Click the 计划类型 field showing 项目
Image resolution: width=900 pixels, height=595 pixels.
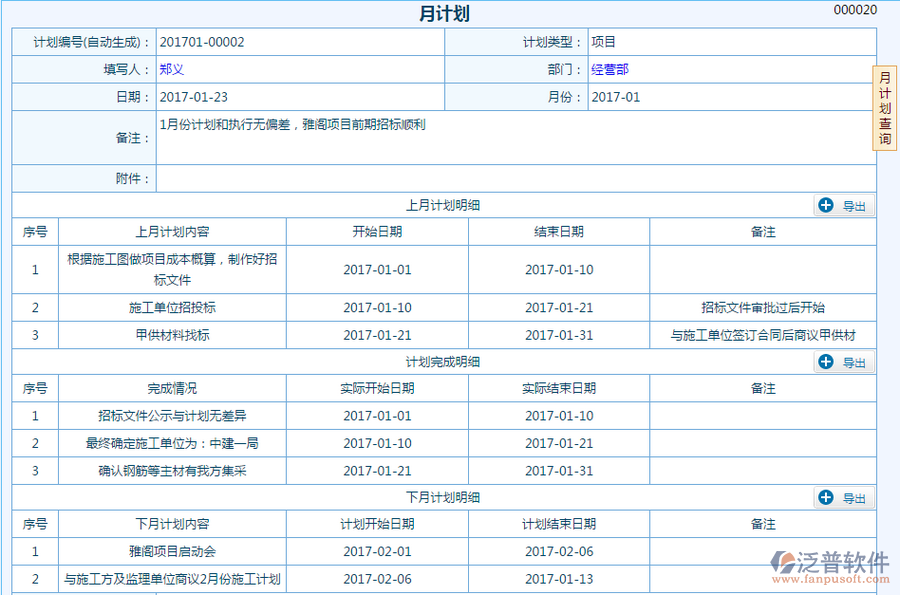pos(604,42)
